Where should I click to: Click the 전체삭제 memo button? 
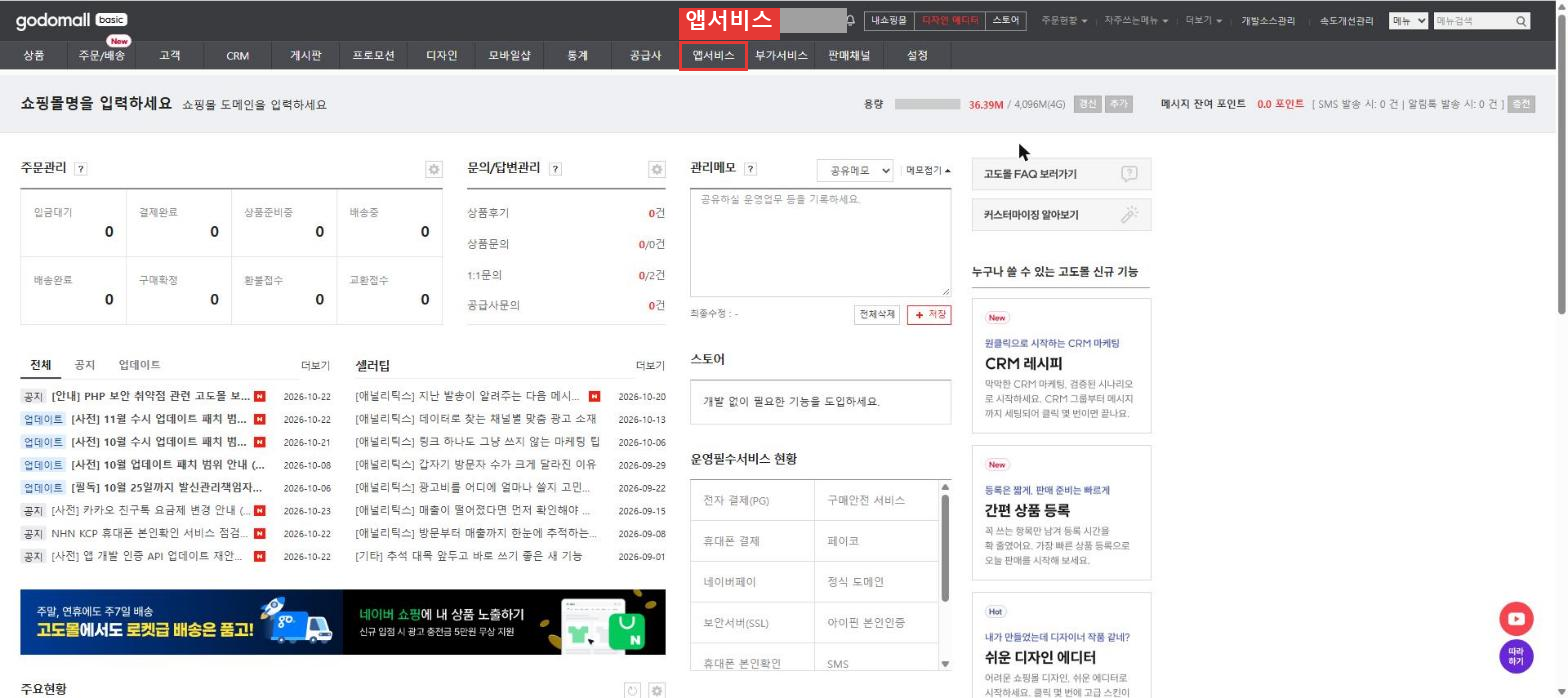[877, 314]
